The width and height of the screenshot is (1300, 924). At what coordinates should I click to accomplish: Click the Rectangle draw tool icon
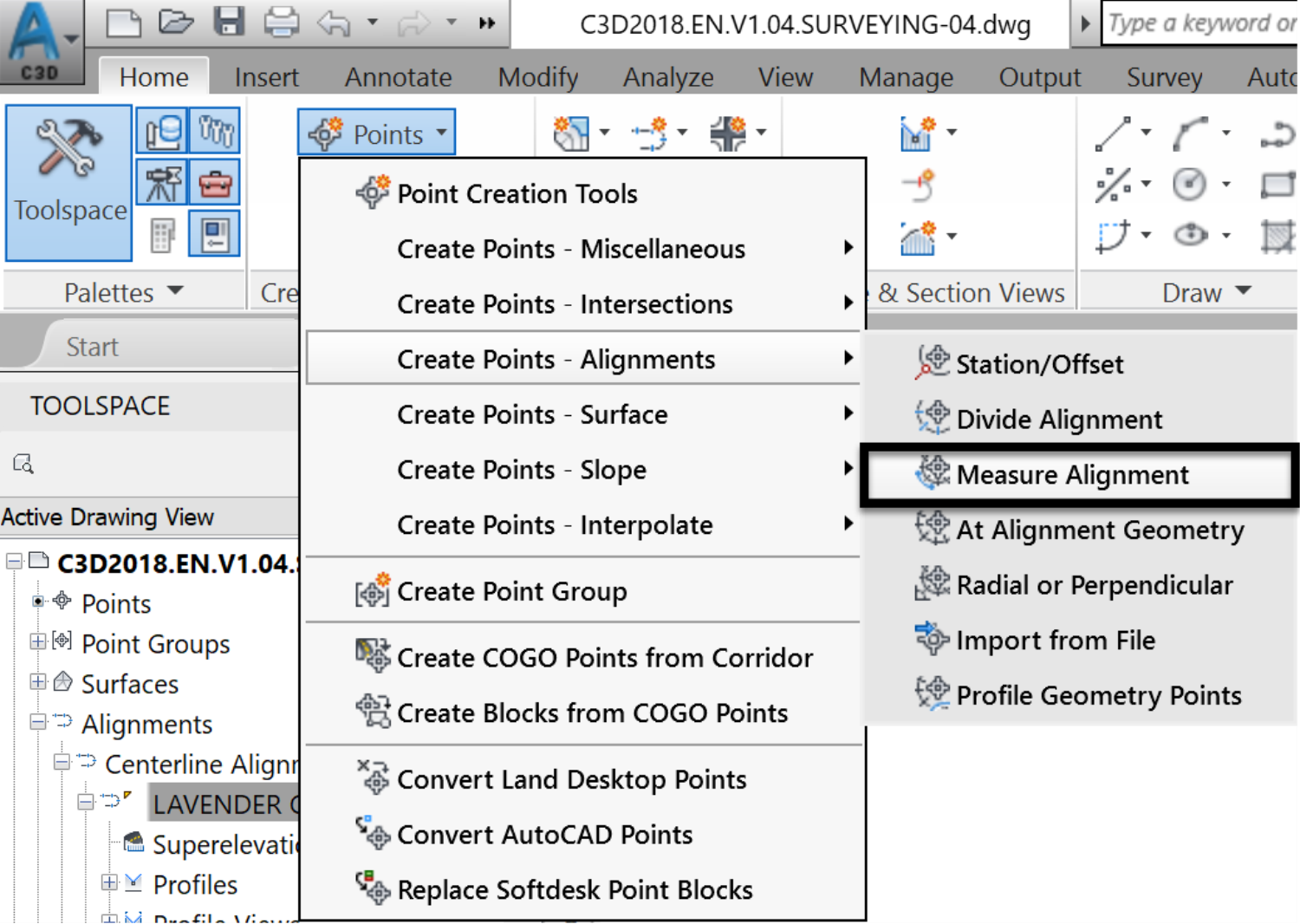click(1278, 184)
